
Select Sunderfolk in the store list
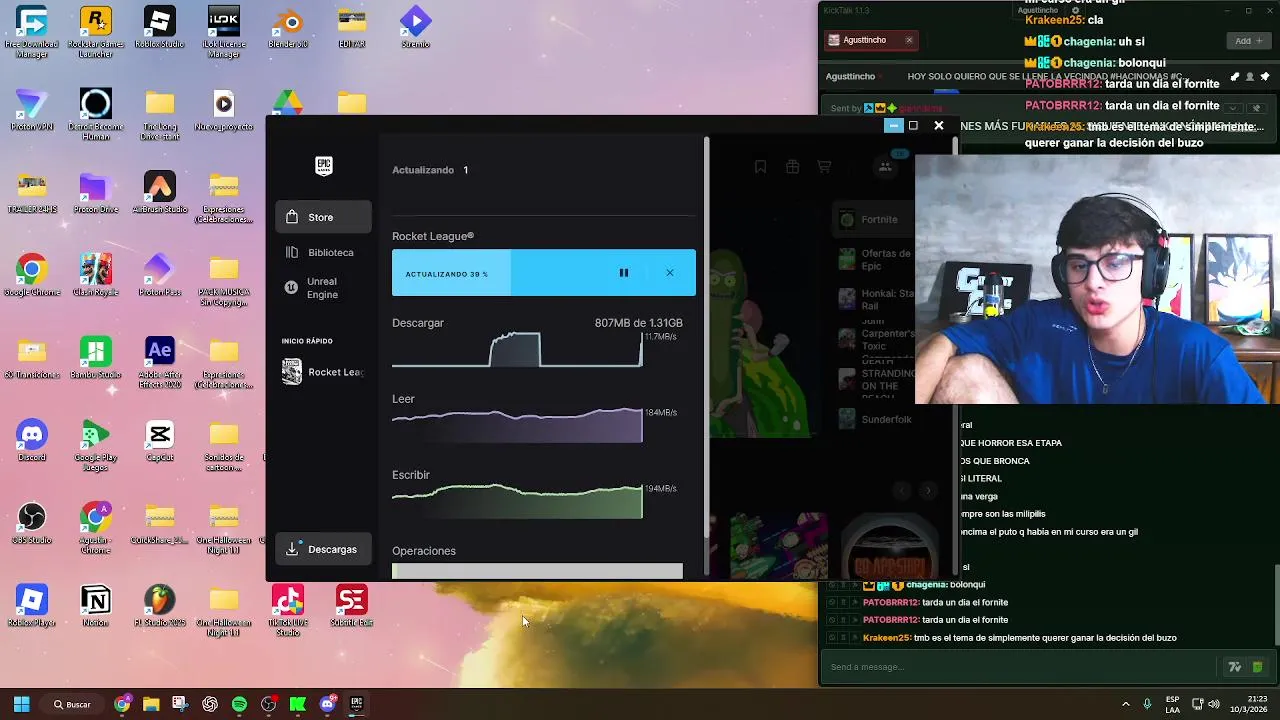click(x=875, y=419)
